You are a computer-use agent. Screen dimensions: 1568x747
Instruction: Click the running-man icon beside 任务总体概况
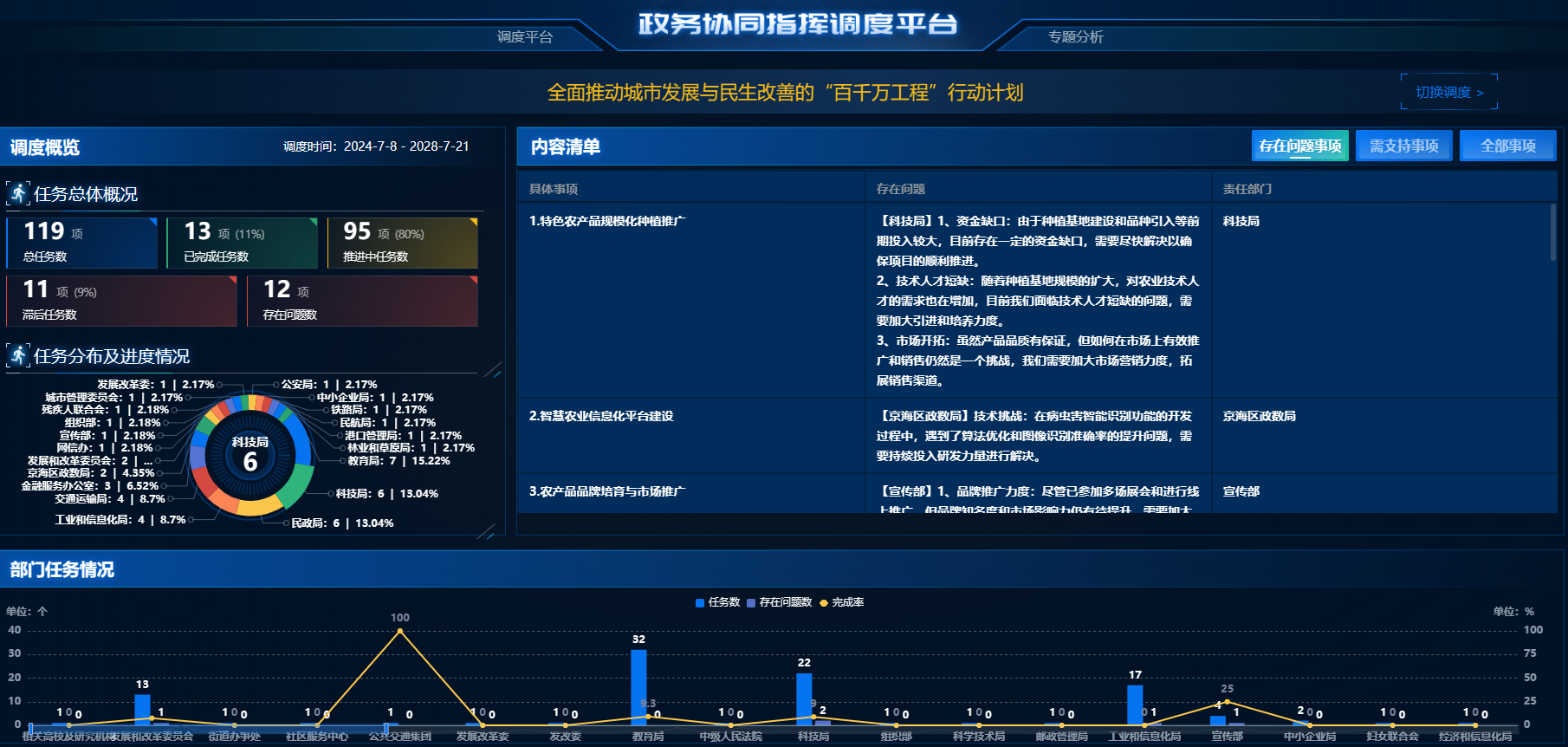point(18,193)
